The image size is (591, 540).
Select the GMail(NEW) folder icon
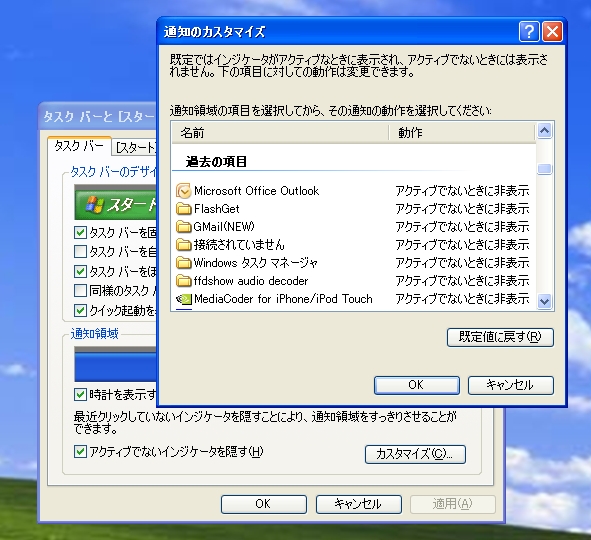click(x=184, y=226)
